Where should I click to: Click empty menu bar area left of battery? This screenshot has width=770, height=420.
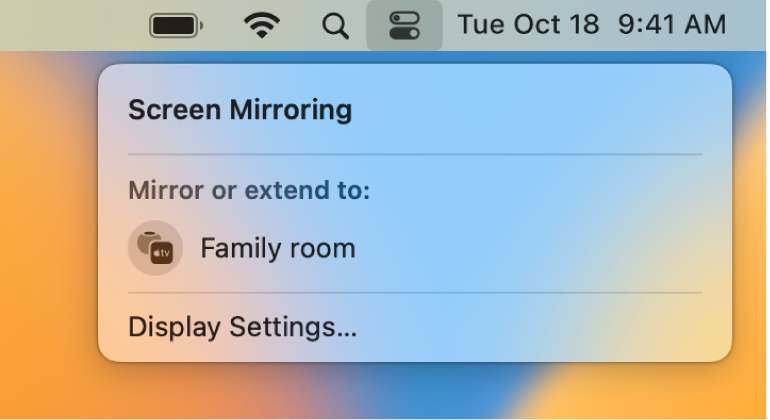[70, 26]
